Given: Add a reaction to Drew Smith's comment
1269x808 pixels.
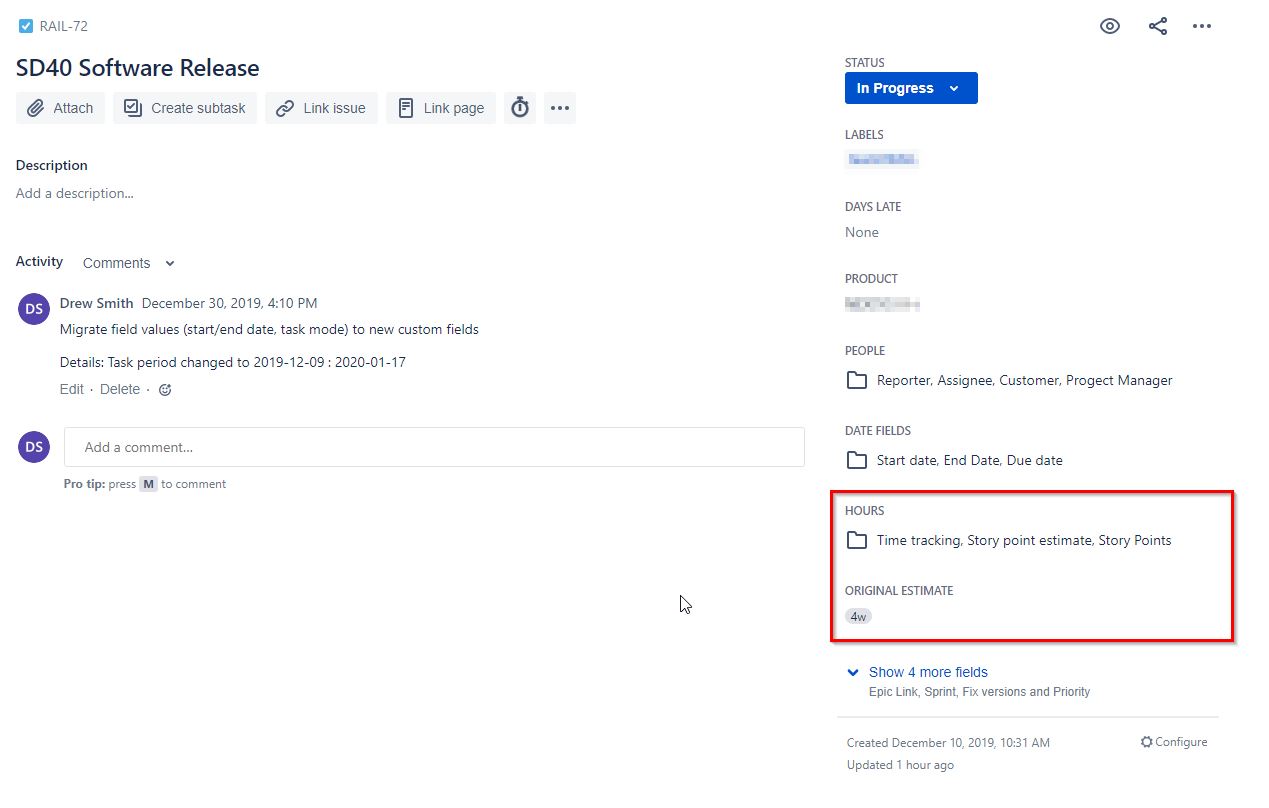Looking at the screenshot, I should pos(165,389).
